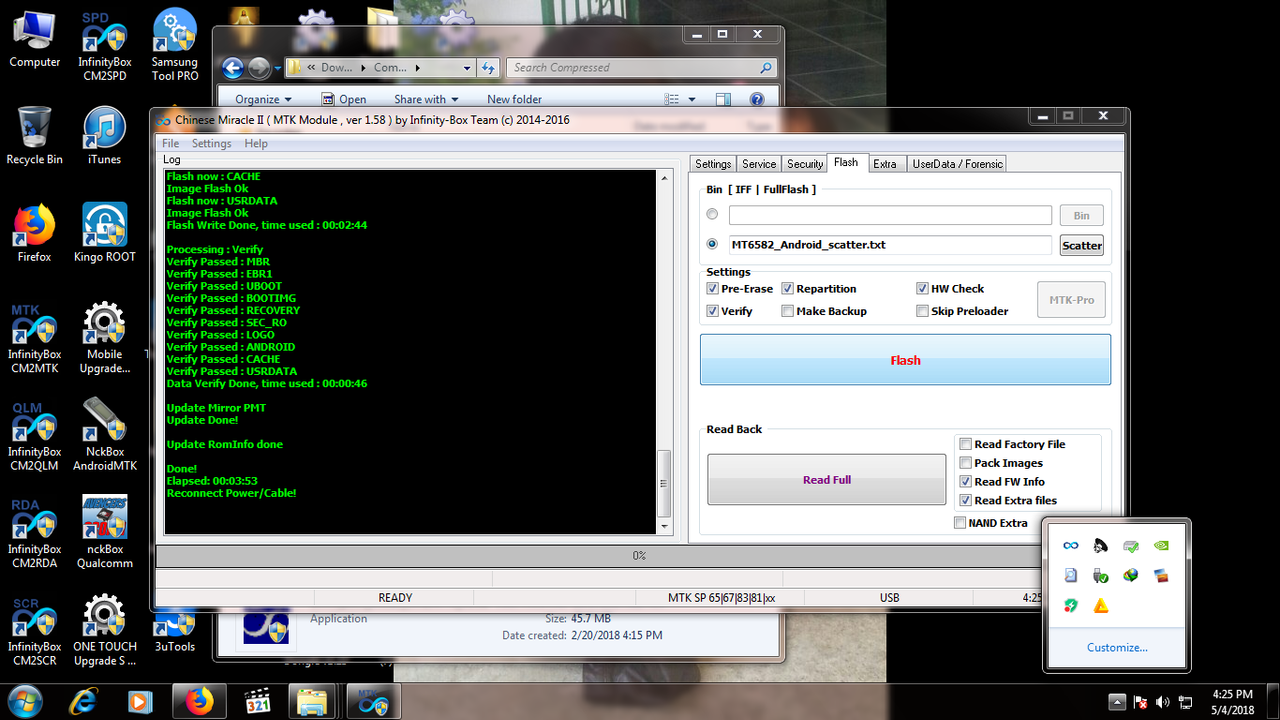
Task: Open the Organize dropdown in Explorer
Action: (262, 99)
